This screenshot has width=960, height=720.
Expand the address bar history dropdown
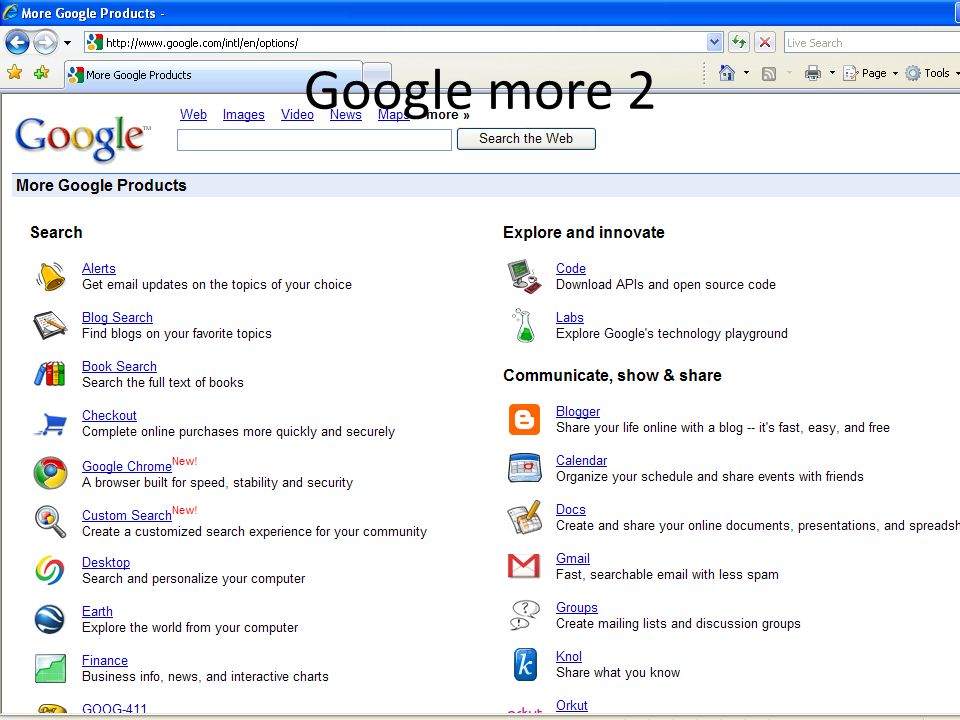[x=714, y=42]
